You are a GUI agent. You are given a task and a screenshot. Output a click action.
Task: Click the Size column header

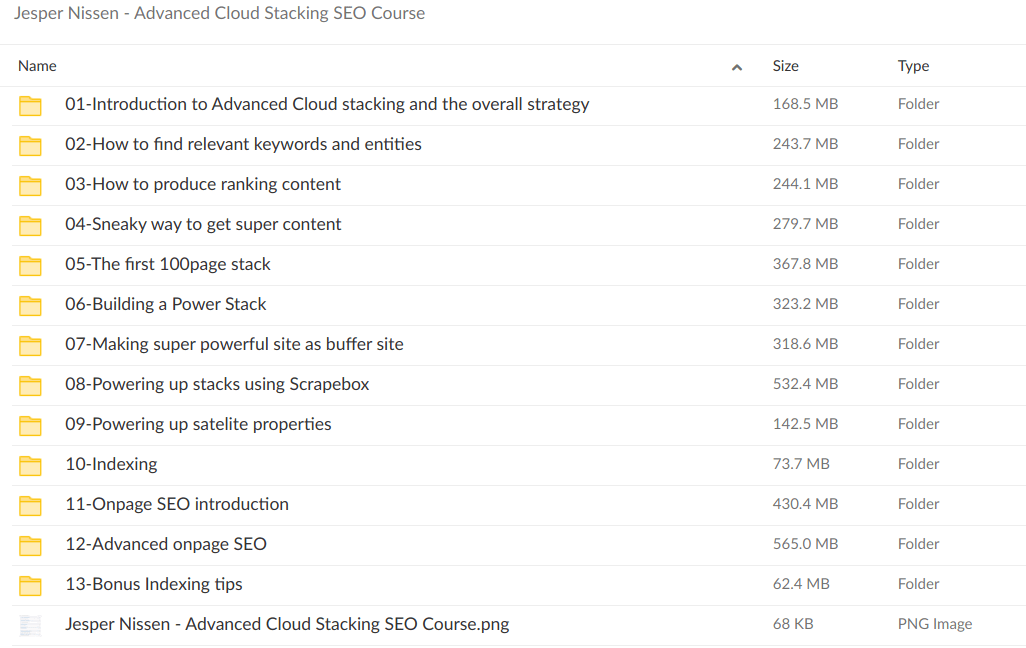[785, 66]
